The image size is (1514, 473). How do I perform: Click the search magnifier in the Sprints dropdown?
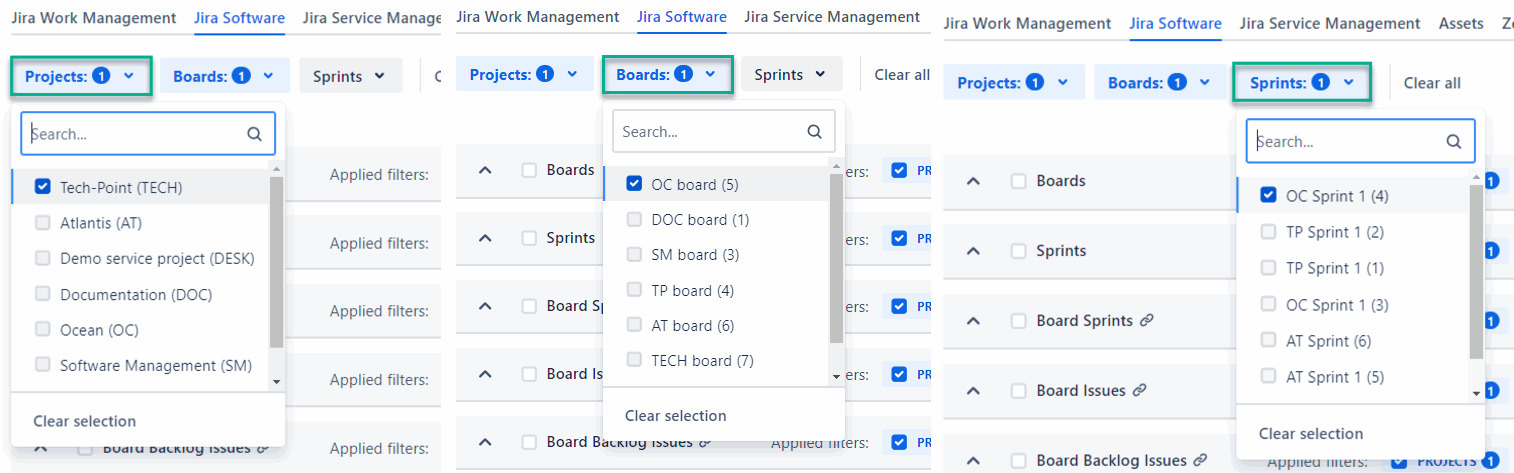[1454, 142]
